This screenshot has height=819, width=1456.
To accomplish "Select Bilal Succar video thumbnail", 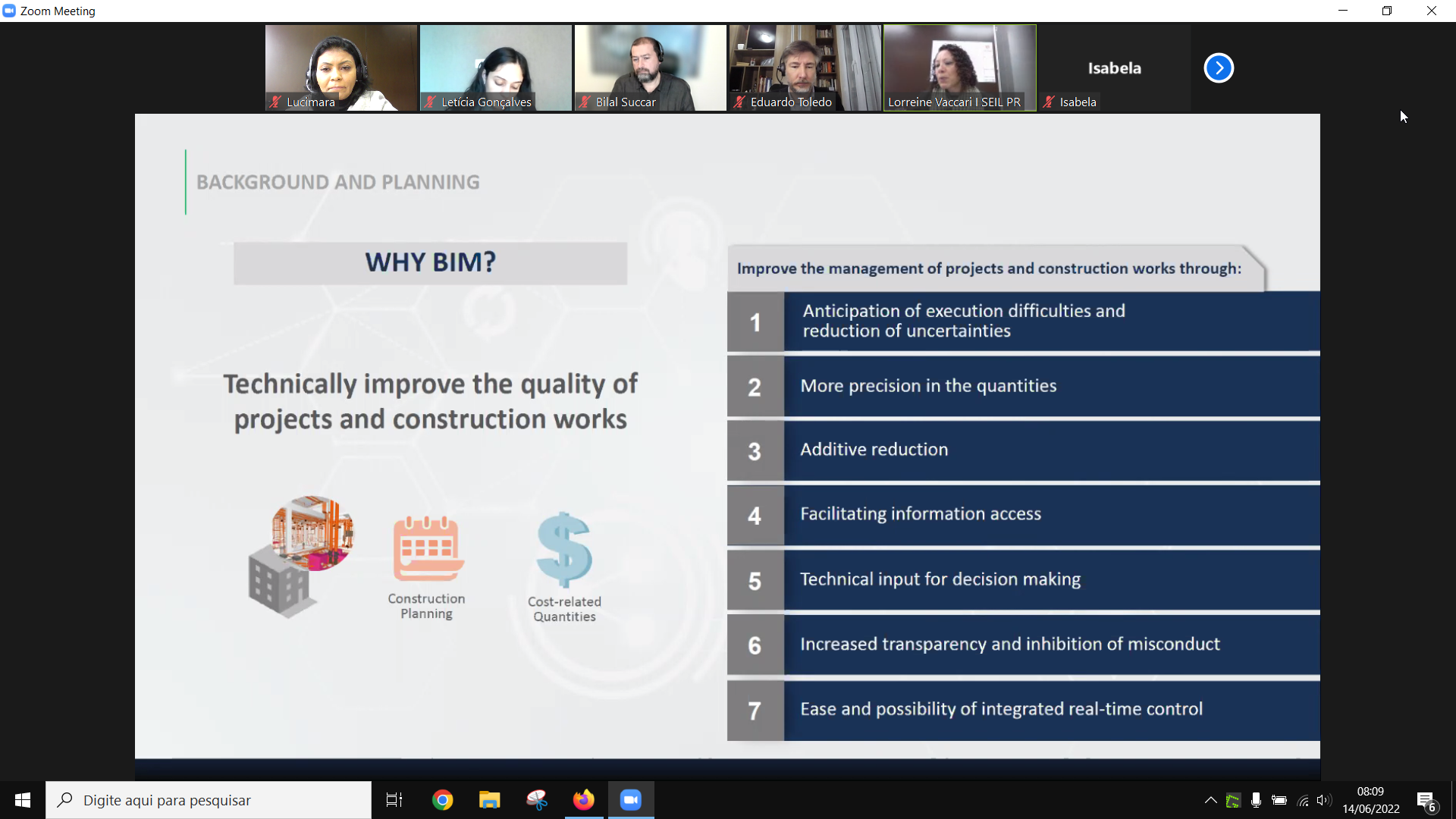I will click(651, 68).
